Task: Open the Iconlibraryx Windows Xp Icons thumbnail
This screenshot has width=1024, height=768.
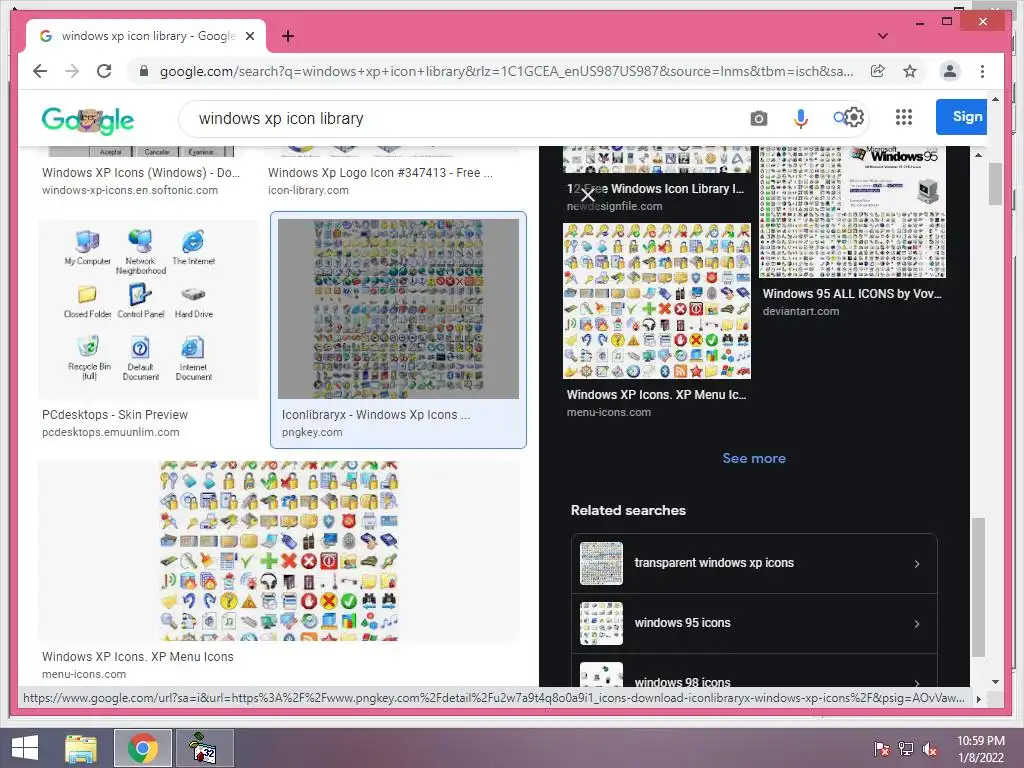Action: [x=398, y=308]
